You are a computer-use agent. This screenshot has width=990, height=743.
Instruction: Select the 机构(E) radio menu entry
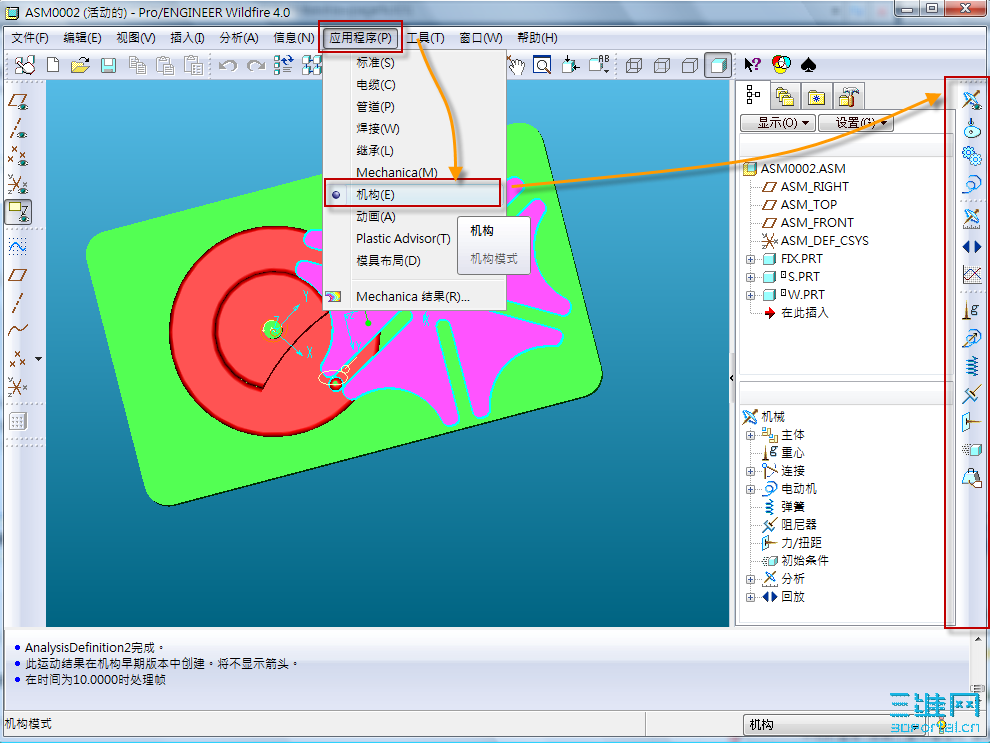click(413, 194)
